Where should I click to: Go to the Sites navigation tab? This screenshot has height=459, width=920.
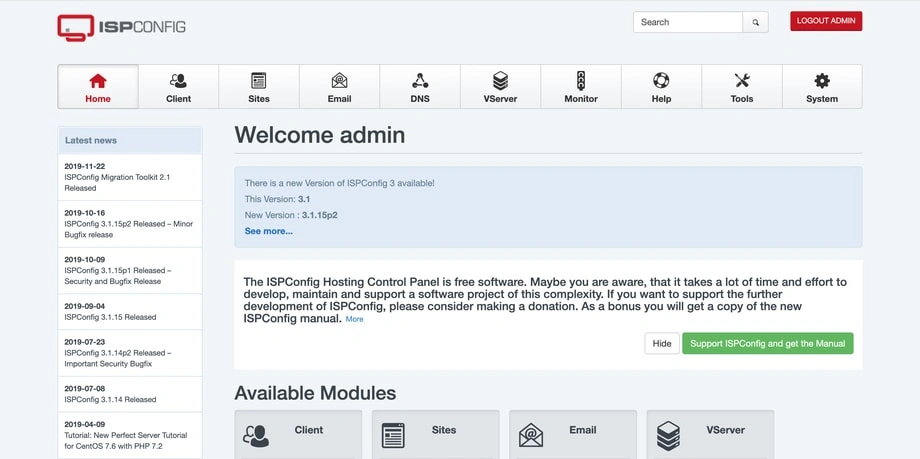[259, 87]
